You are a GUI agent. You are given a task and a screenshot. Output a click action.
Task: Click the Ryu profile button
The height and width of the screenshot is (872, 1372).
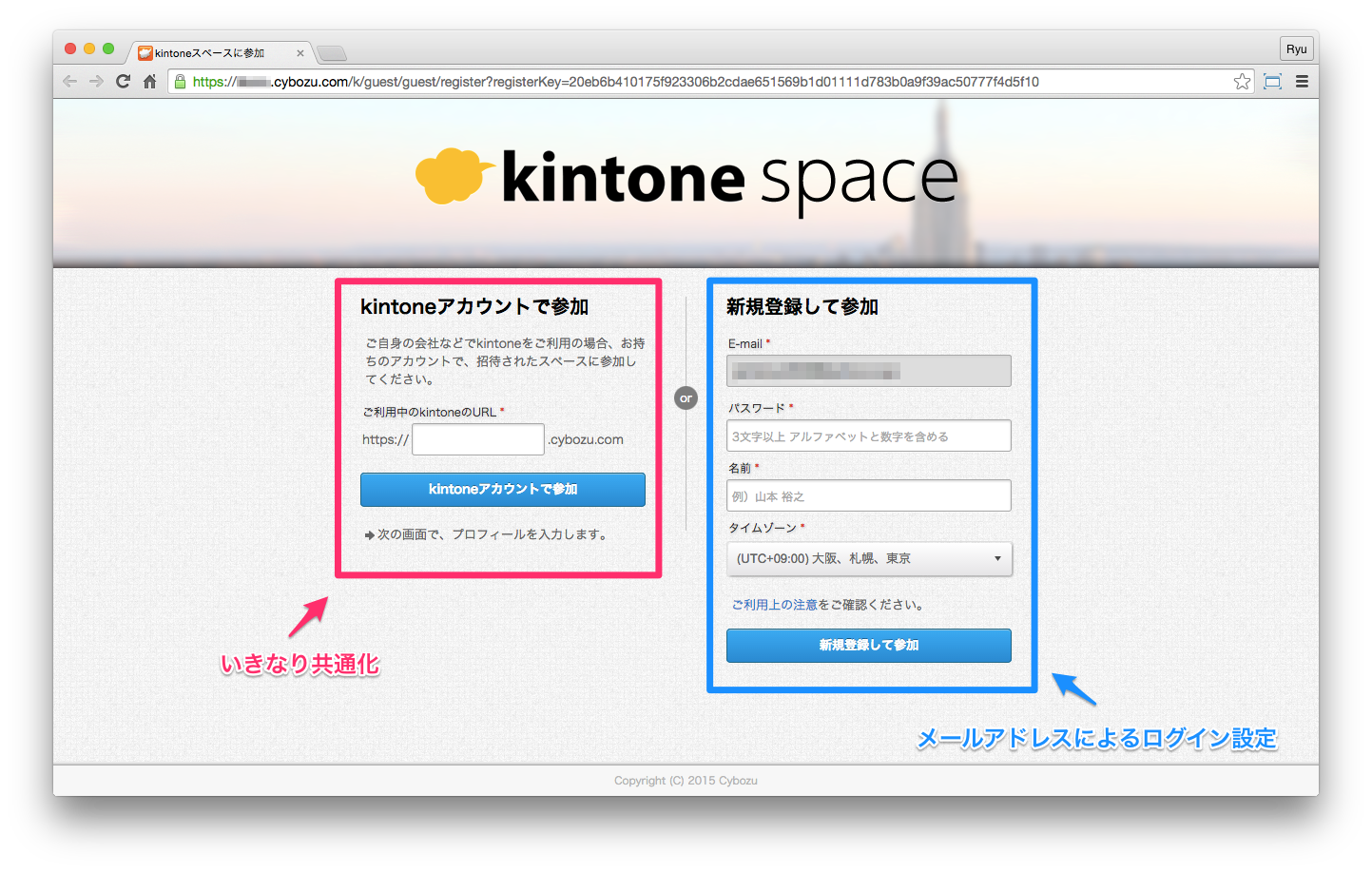(x=1296, y=48)
